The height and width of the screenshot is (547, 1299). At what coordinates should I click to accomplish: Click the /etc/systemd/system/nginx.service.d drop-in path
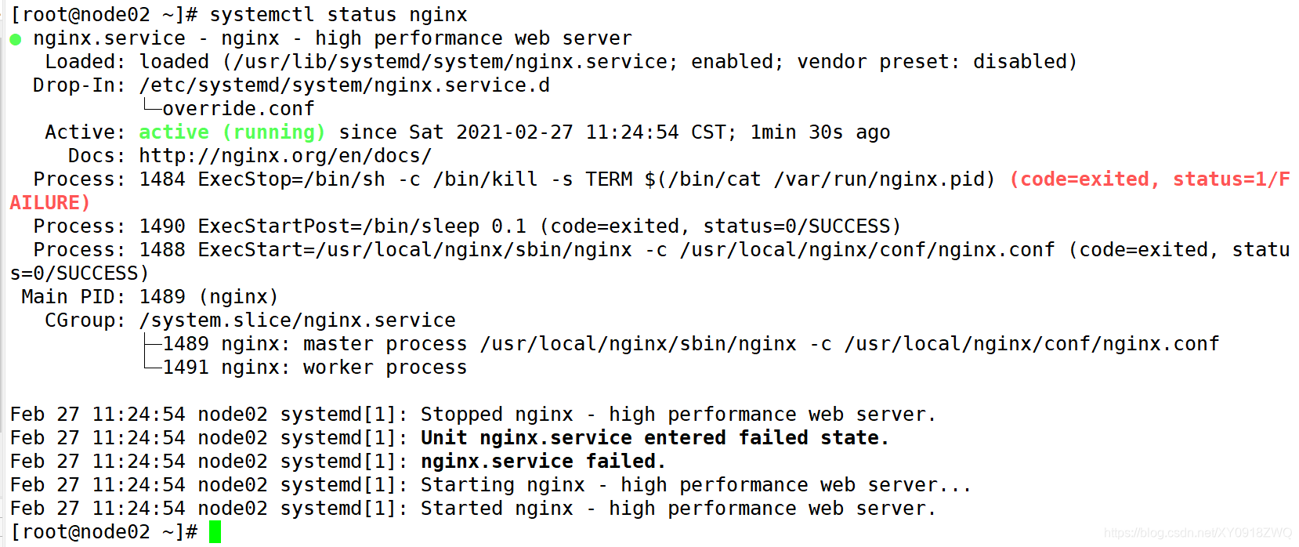point(344,85)
